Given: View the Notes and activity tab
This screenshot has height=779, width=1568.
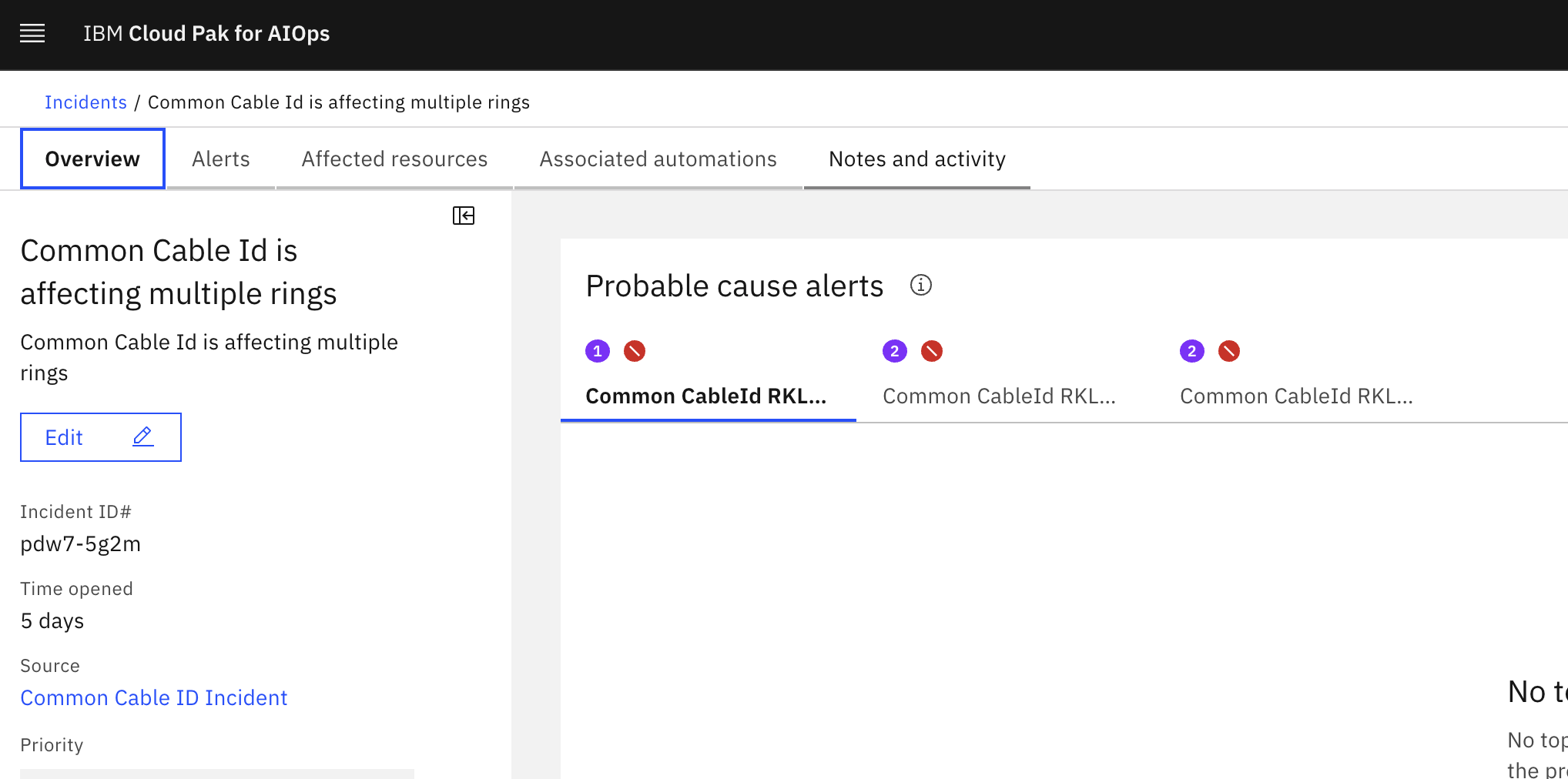Looking at the screenshot, I should (x=916, y=159).
